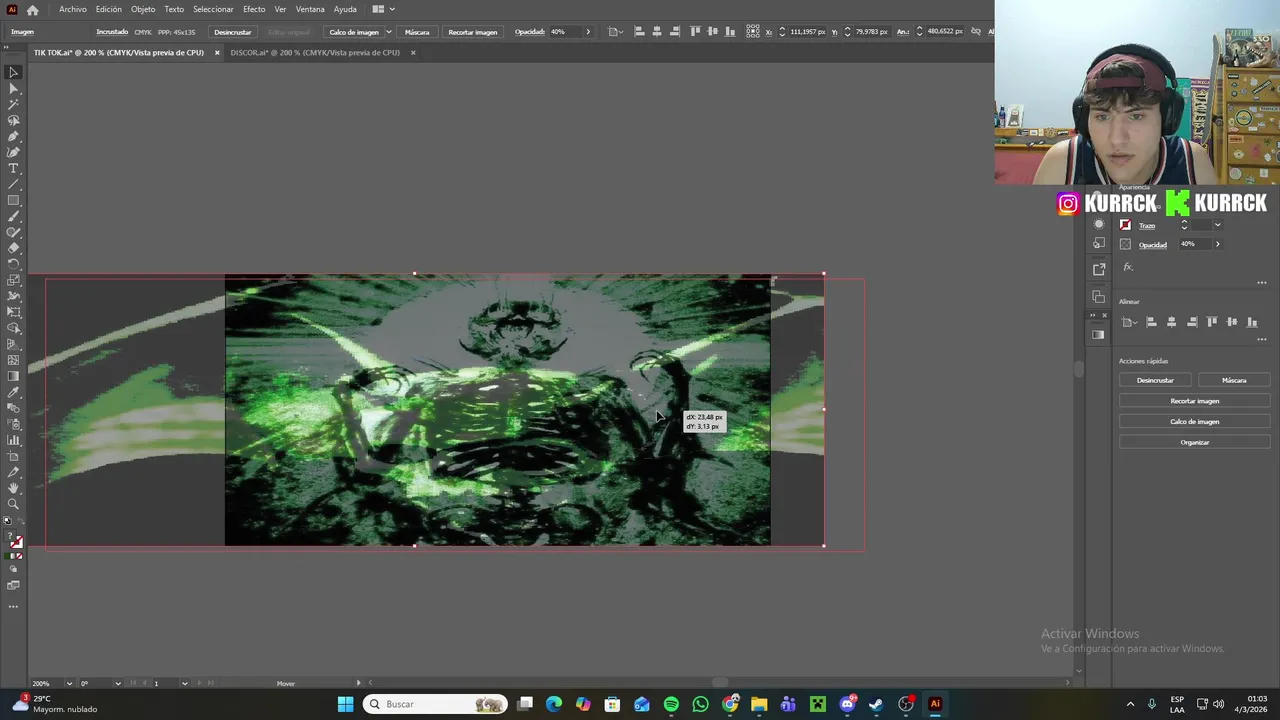
Task: Click the Opacidad swatch icon in Apariencia
Action: tap(1125, 244)
